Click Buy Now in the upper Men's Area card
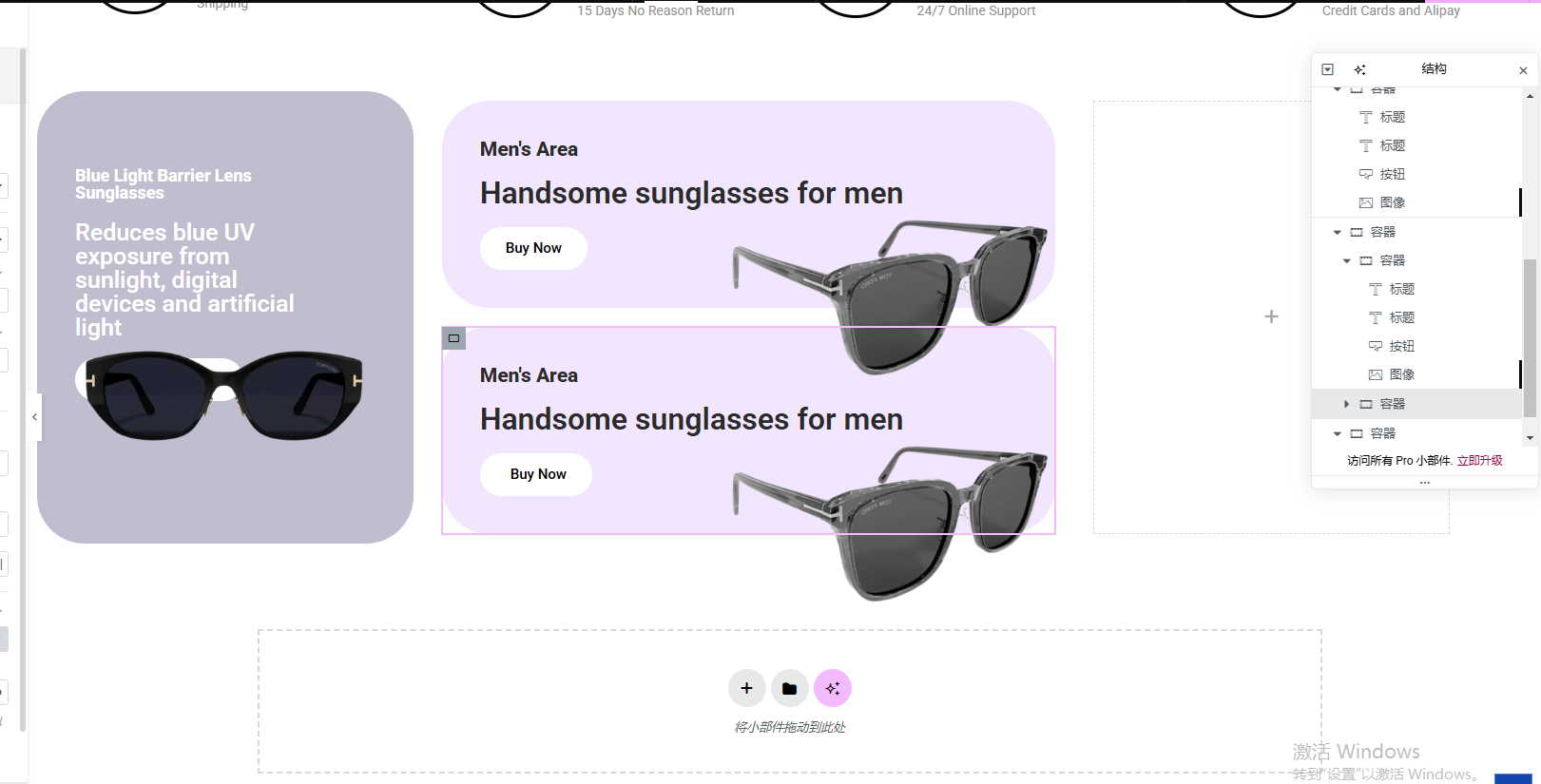Screen dimensions: 1541x784 (x=533, y=248)
